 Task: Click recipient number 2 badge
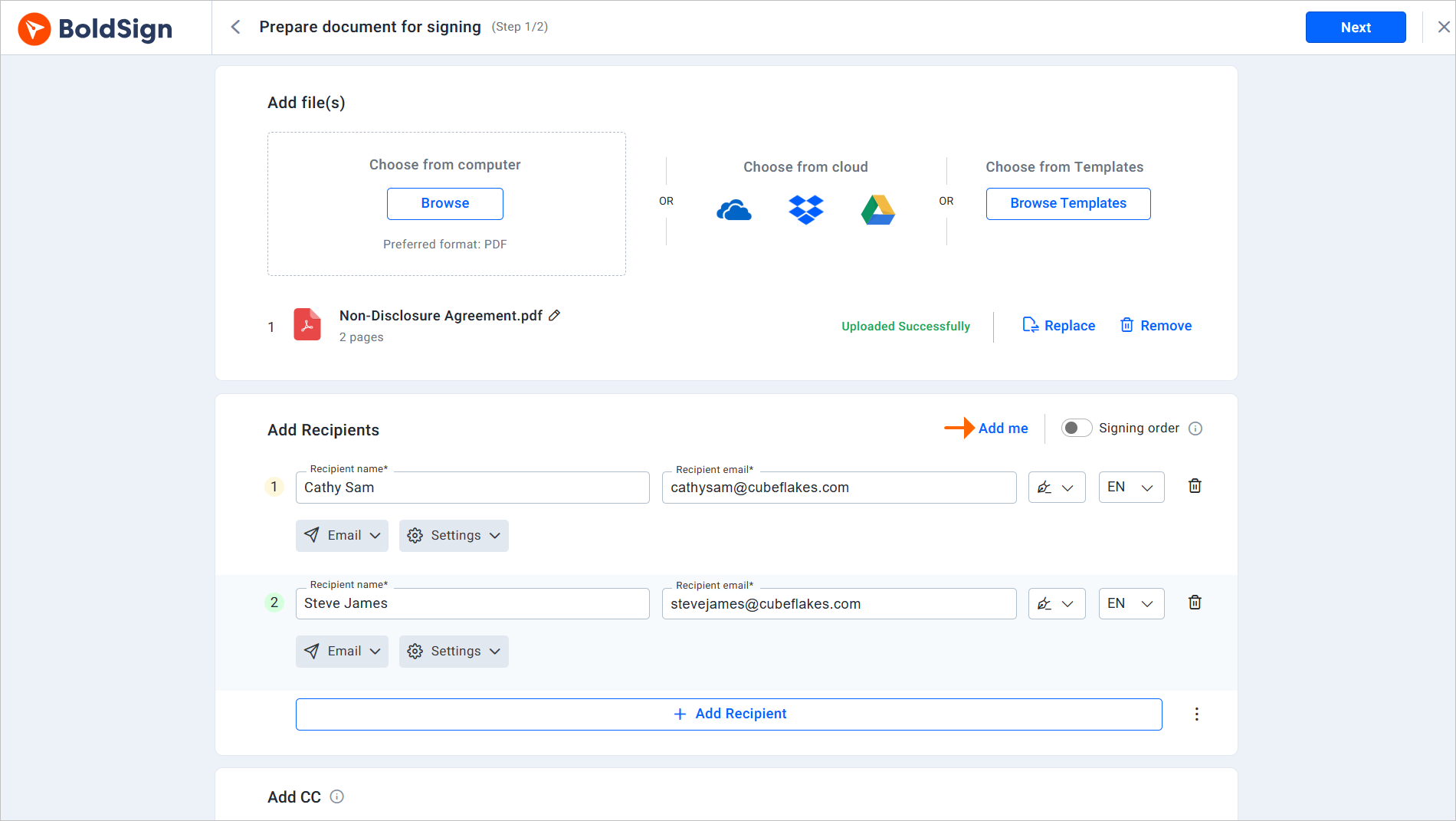click(x=274, y=603)
